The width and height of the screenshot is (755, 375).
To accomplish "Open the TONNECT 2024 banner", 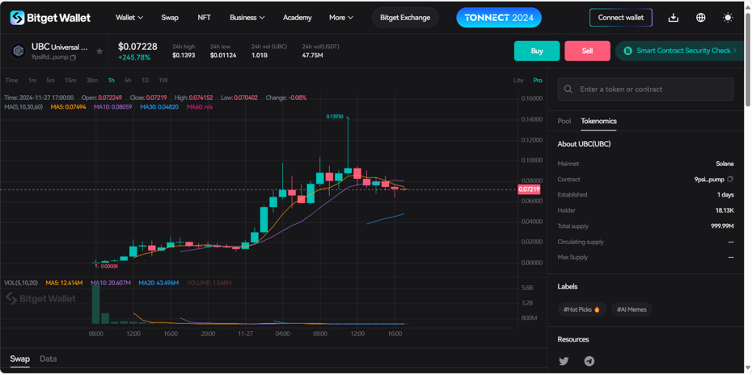I will [x=499, y=18].
